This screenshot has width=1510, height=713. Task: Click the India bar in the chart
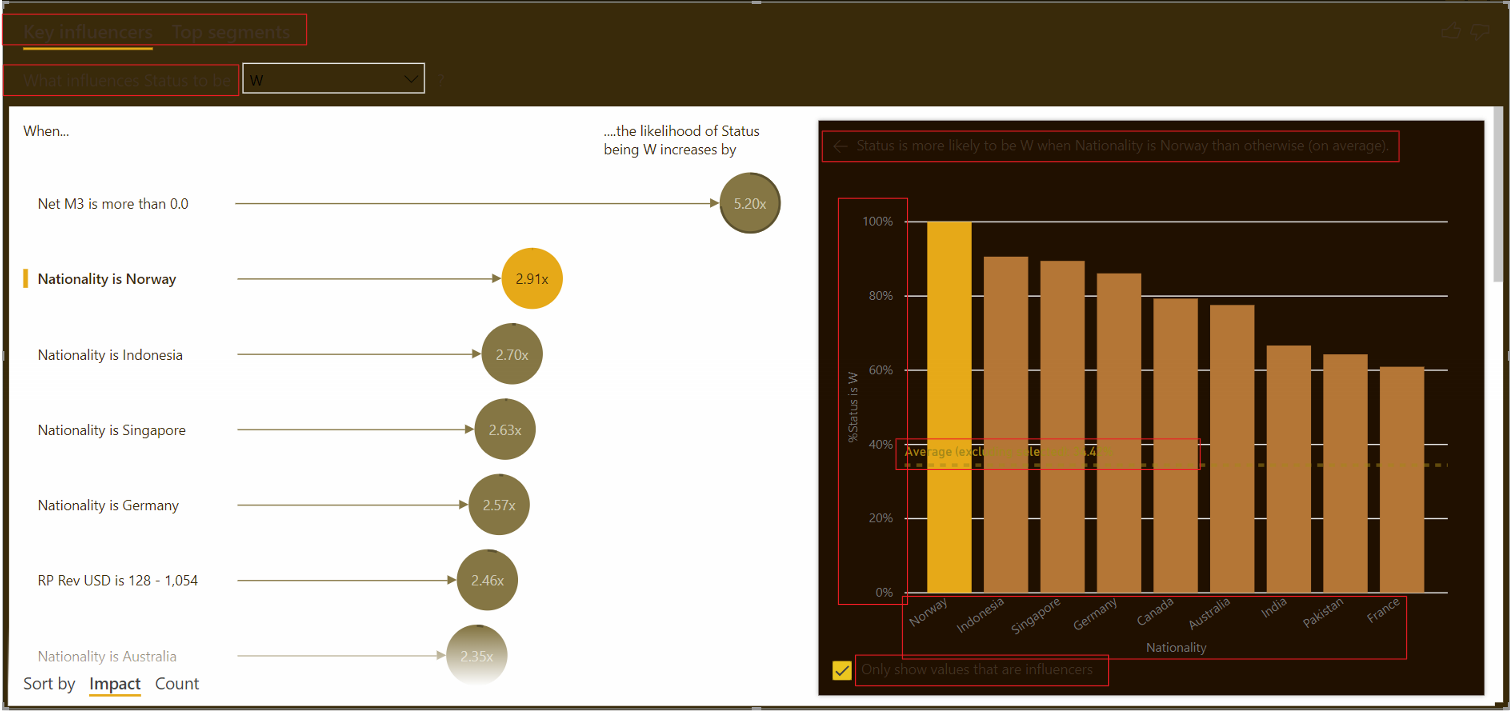(x=1288, y=469)
